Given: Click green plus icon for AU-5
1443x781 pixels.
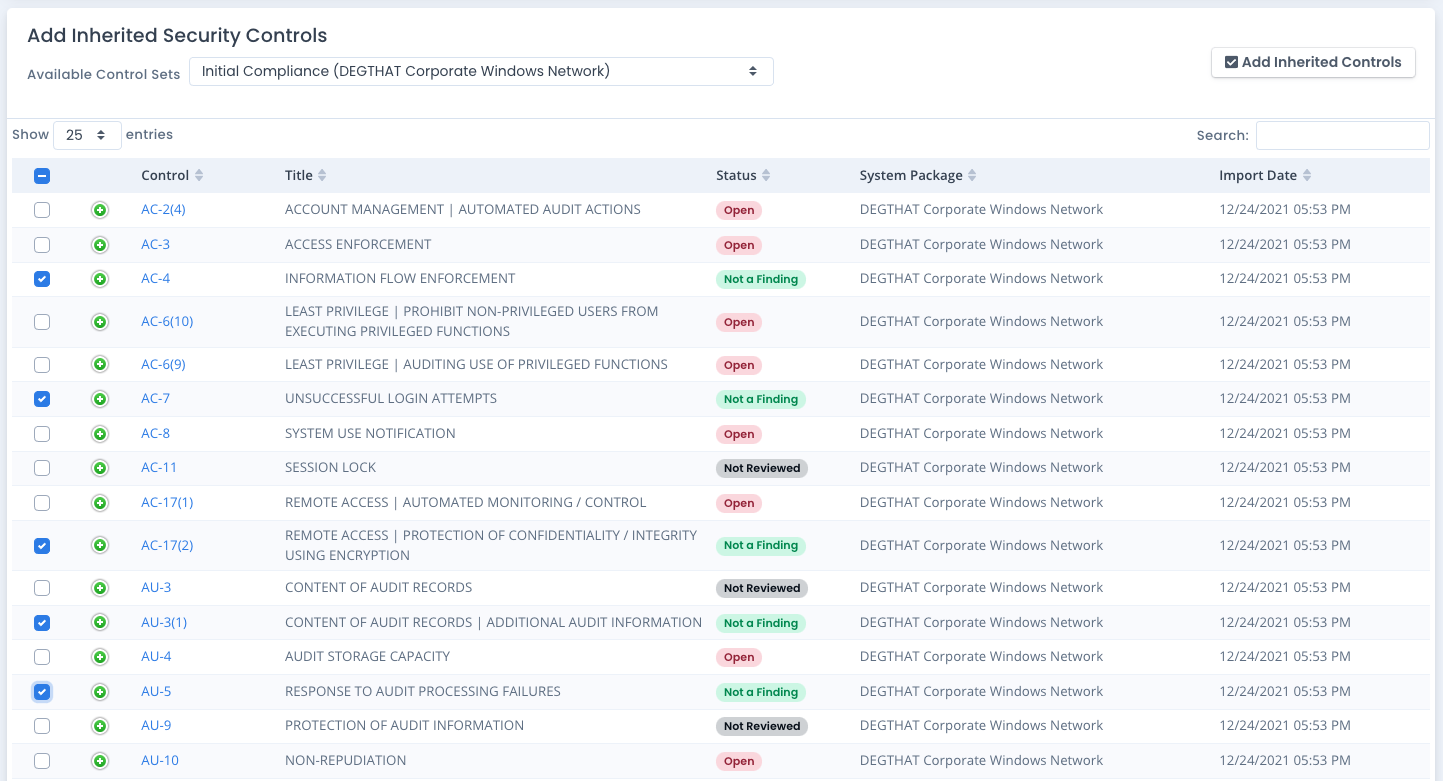Looking at the screenshot, I should point(100,692).
